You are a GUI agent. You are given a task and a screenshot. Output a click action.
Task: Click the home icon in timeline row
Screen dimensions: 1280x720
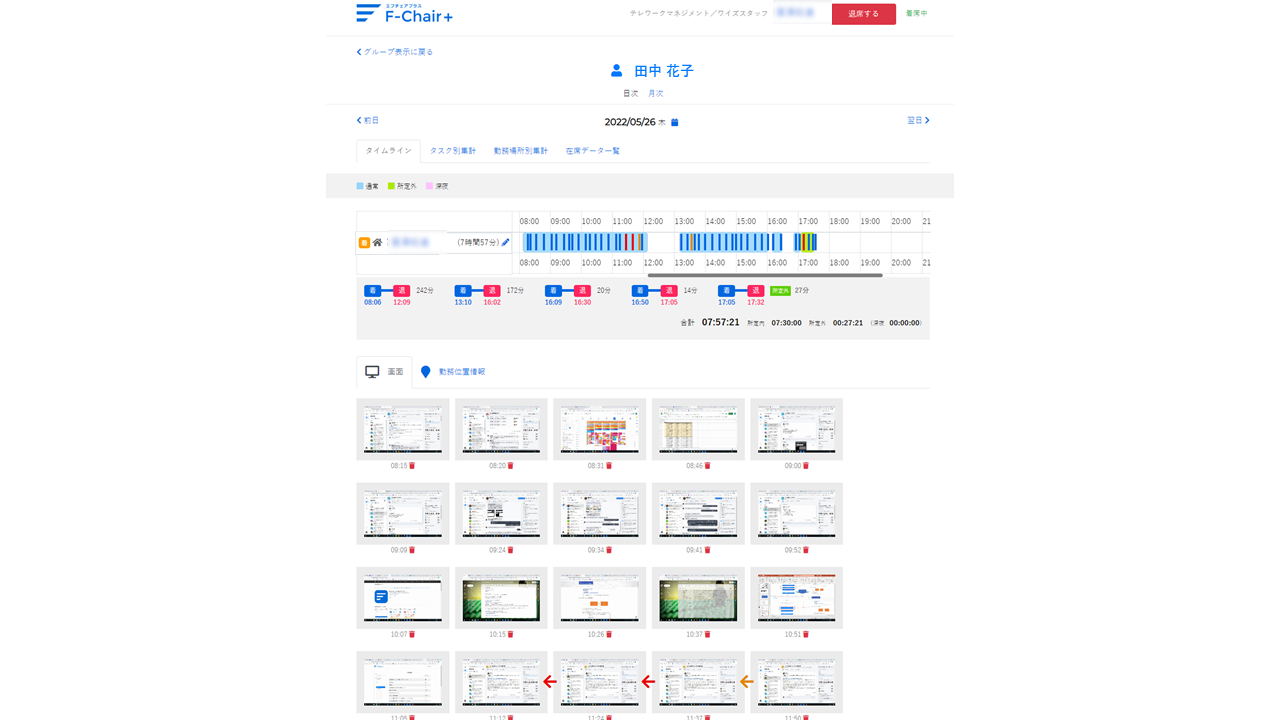[x=377, y=242]
